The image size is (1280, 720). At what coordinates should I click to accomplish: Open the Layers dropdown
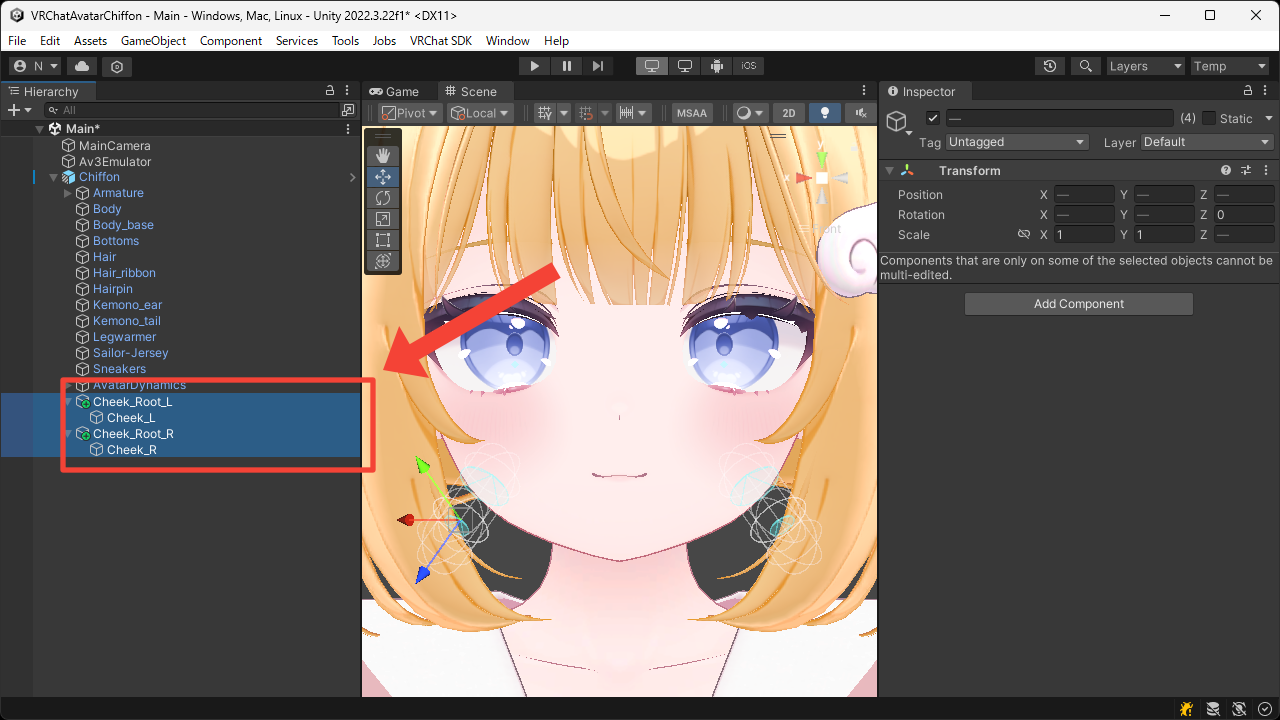click(1145, 66)
